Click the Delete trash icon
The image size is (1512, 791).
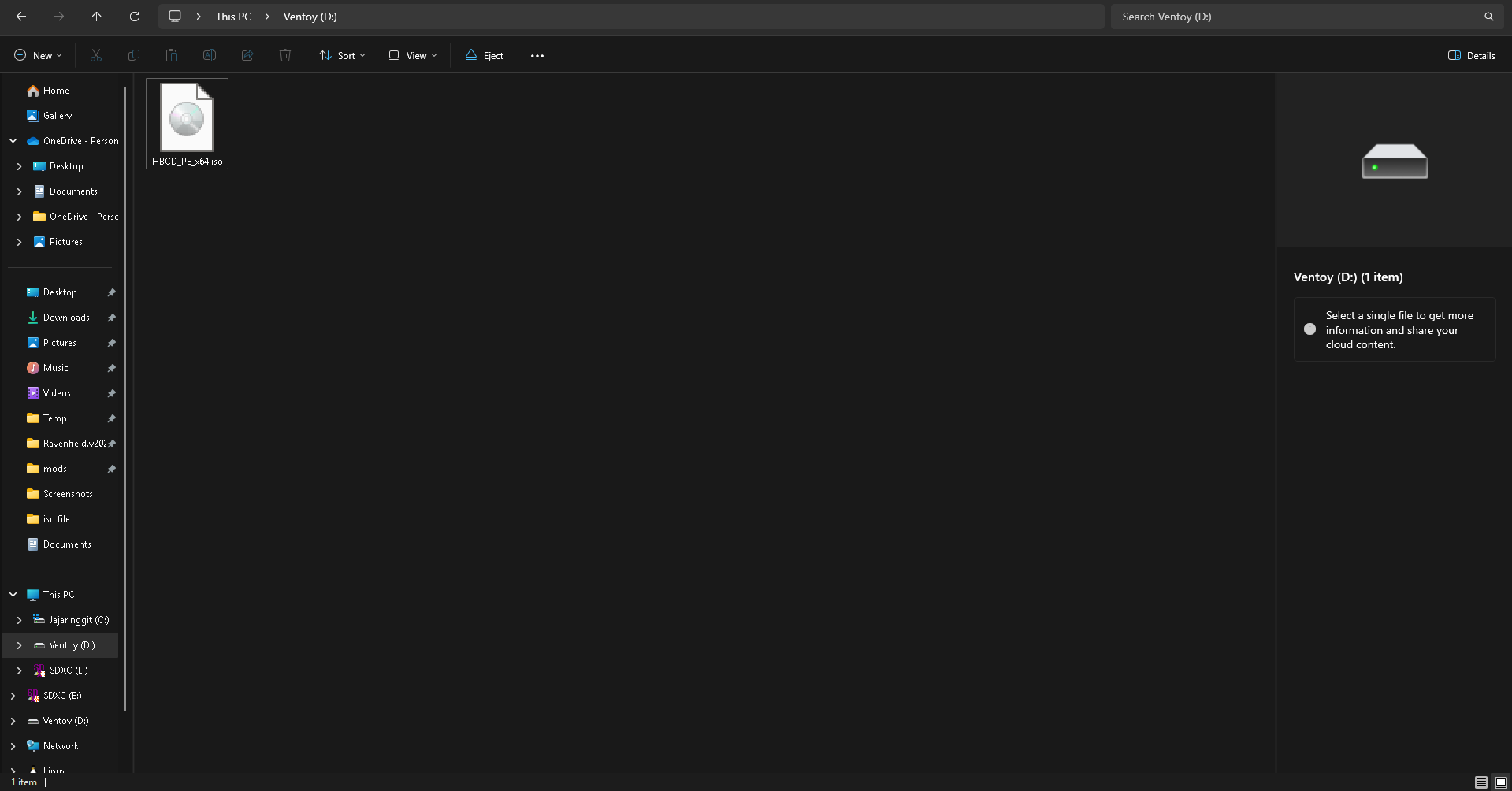click(x=285, y=55)
